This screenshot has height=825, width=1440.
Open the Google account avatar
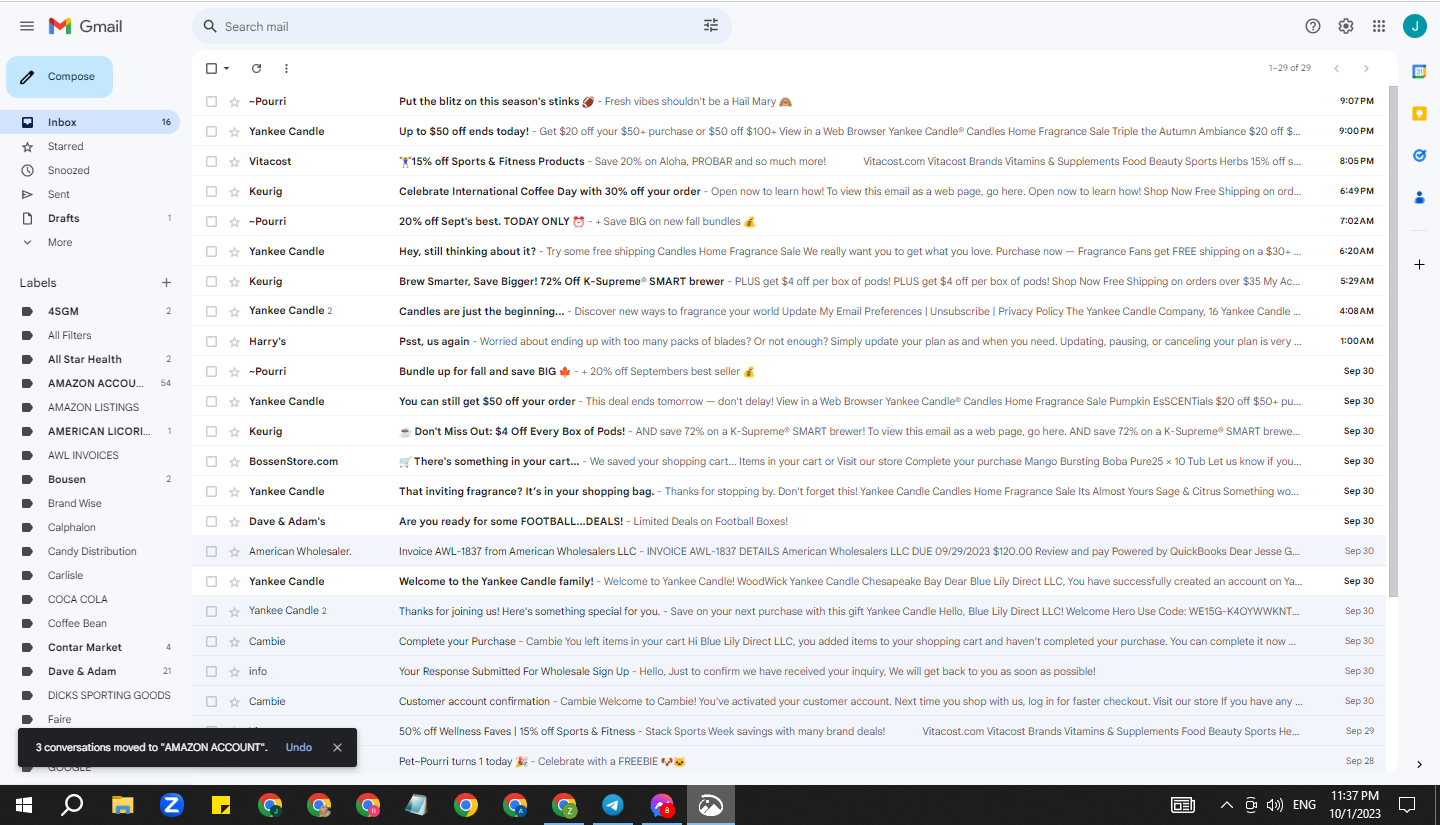tap(1415, 26)
